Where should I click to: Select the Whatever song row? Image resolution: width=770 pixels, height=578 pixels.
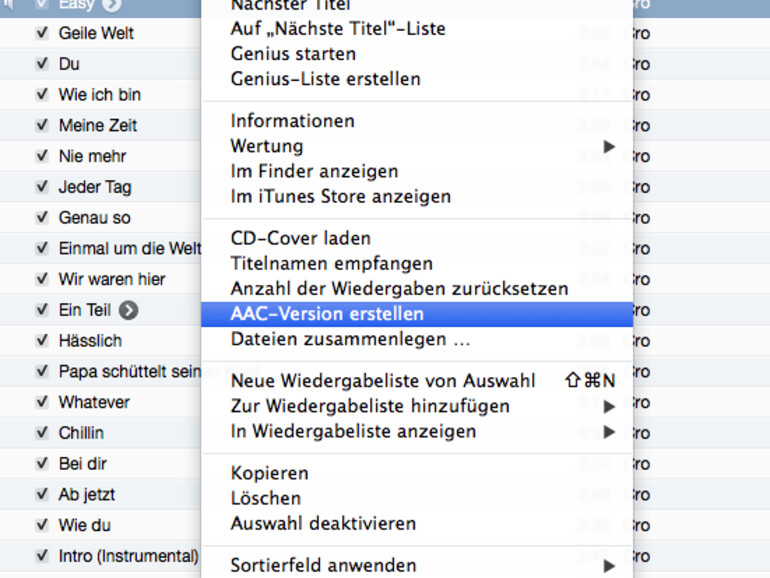[94, 402]
